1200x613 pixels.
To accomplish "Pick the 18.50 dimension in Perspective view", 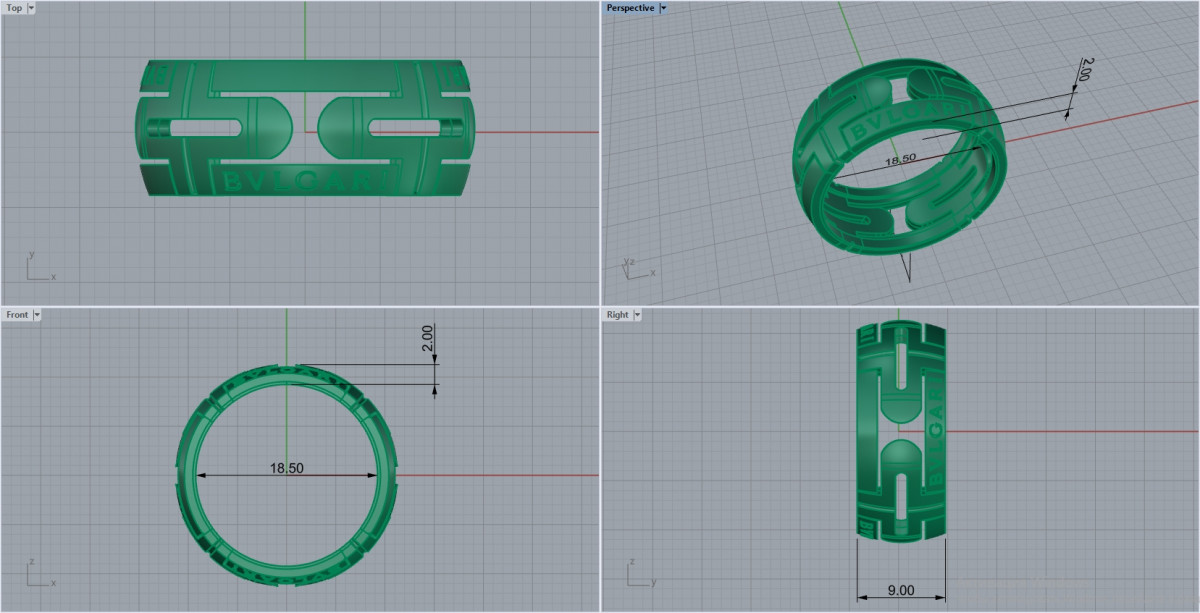I will coord(902,159).
